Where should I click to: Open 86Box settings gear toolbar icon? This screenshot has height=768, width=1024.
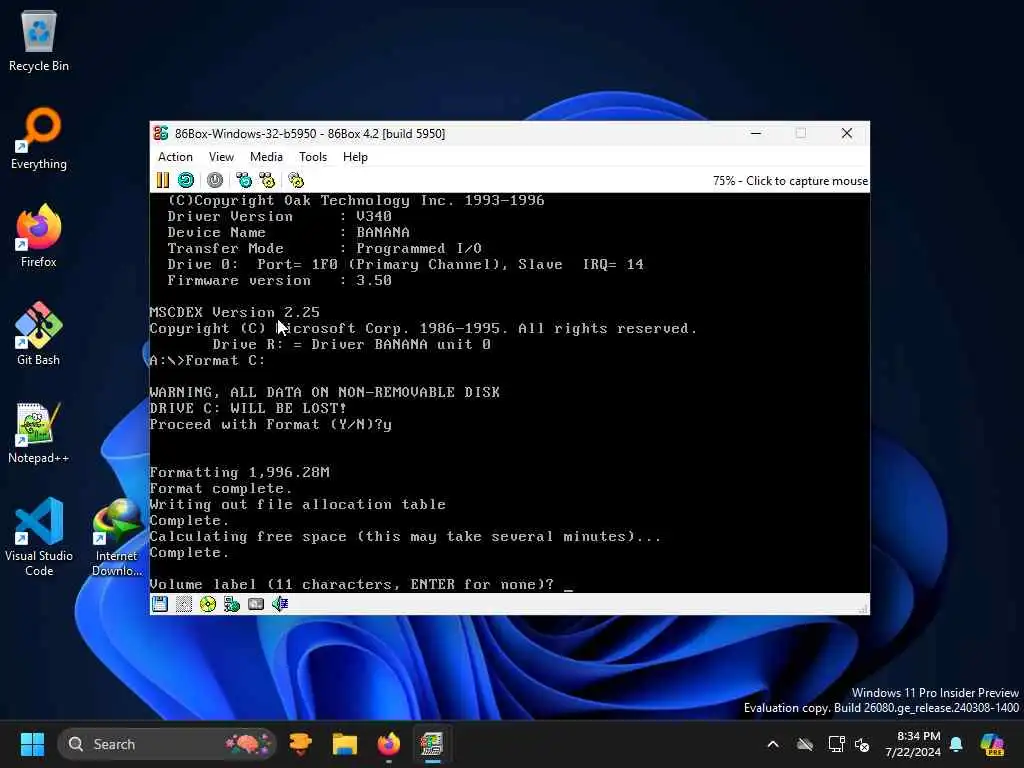tap(296, 180)
